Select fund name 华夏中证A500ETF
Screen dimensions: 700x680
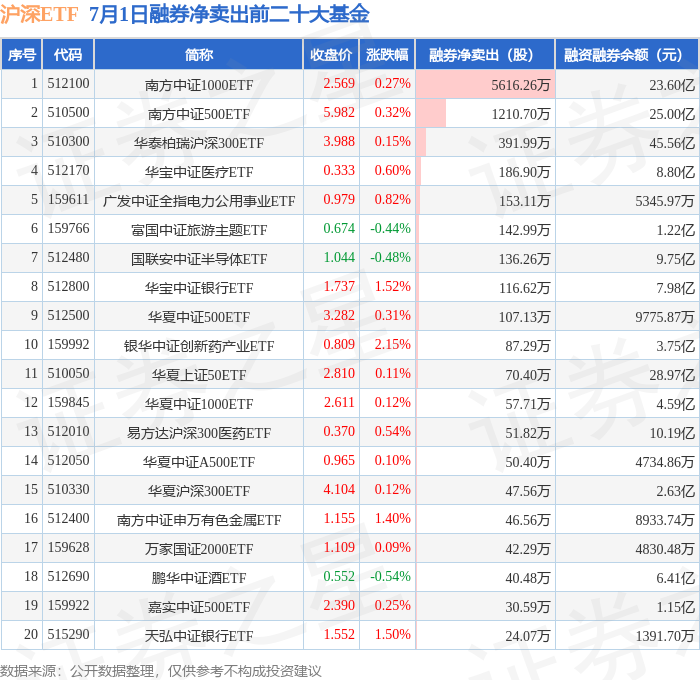click(199, 462)
